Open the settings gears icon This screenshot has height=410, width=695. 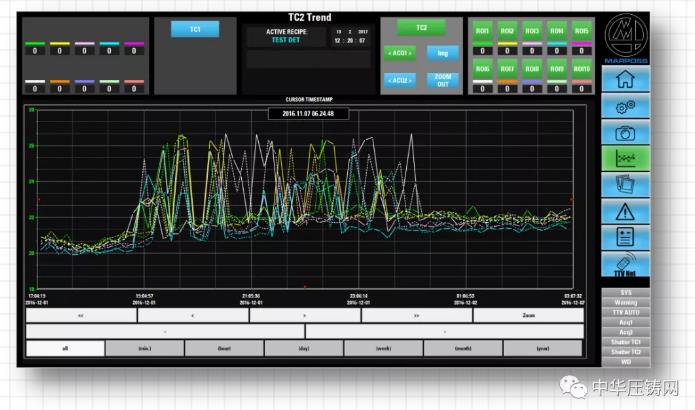click(626, 107)
